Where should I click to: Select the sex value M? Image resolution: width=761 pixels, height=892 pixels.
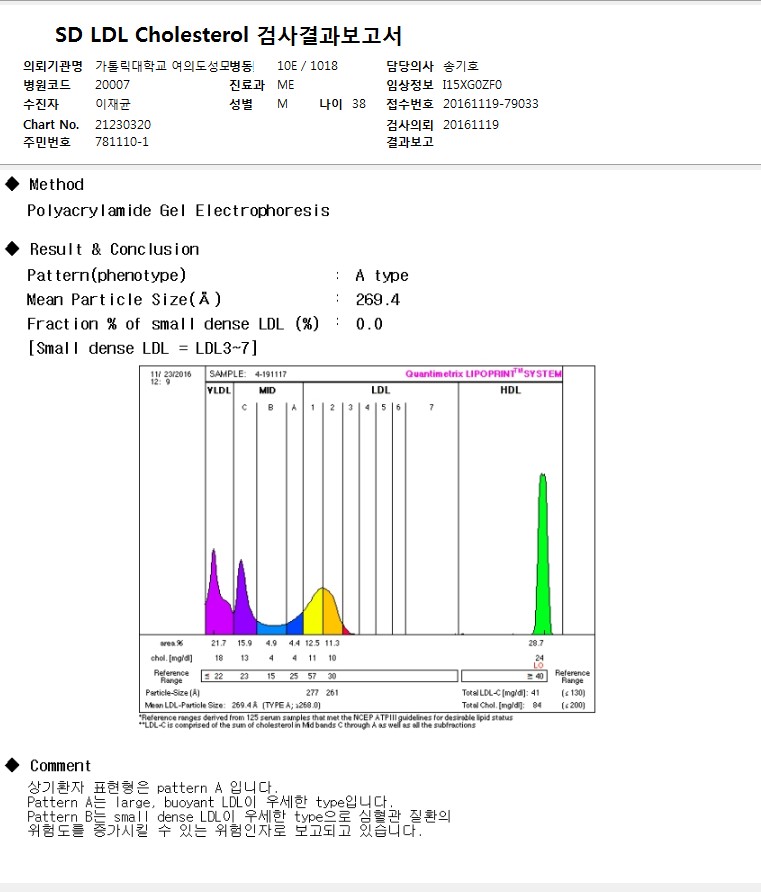(282, 104)
